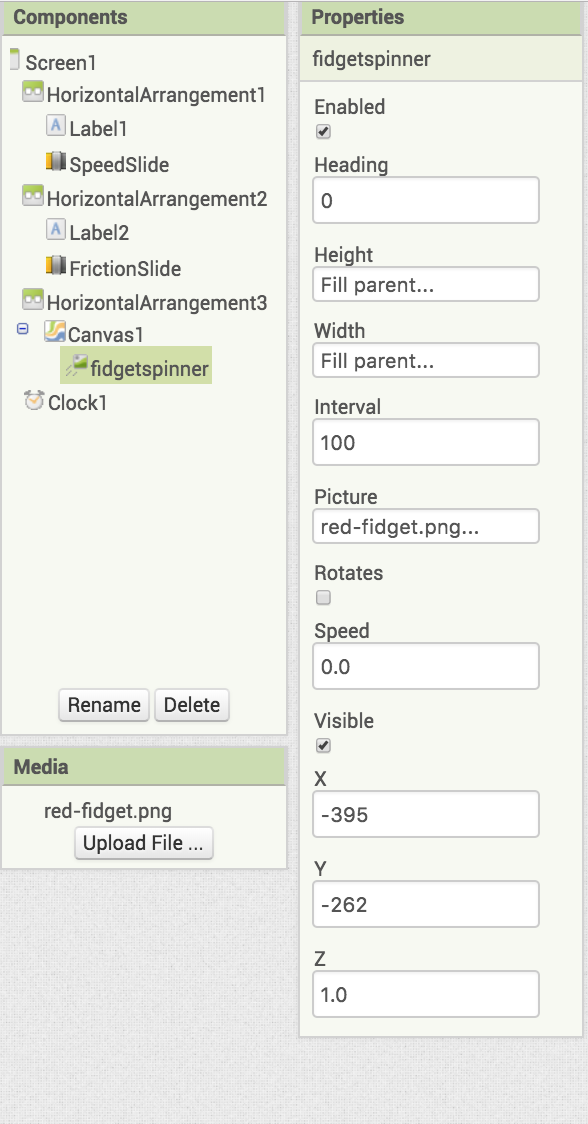Collapse the Canvas1 tree node
588x1124 pixels.
coord(23,329)
